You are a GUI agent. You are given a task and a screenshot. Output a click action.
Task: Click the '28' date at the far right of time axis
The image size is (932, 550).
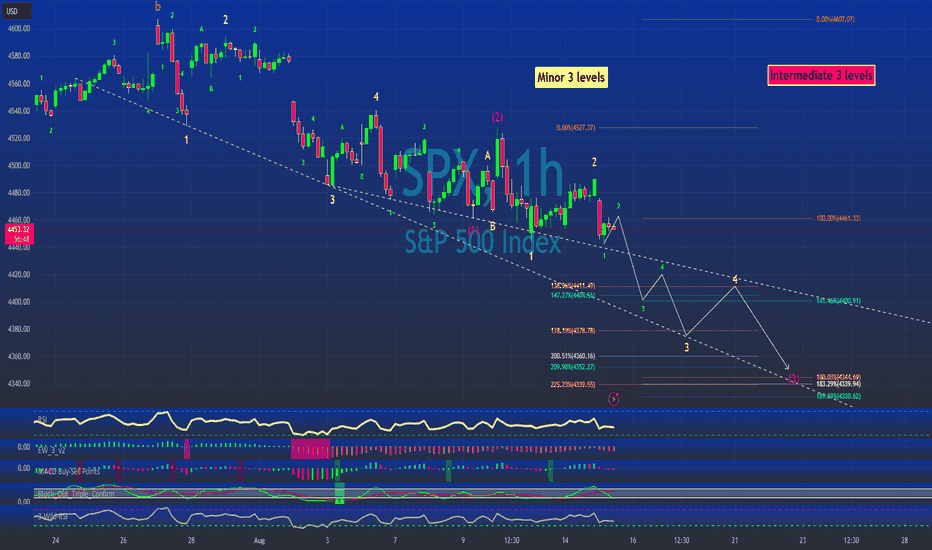coord(904,540)
